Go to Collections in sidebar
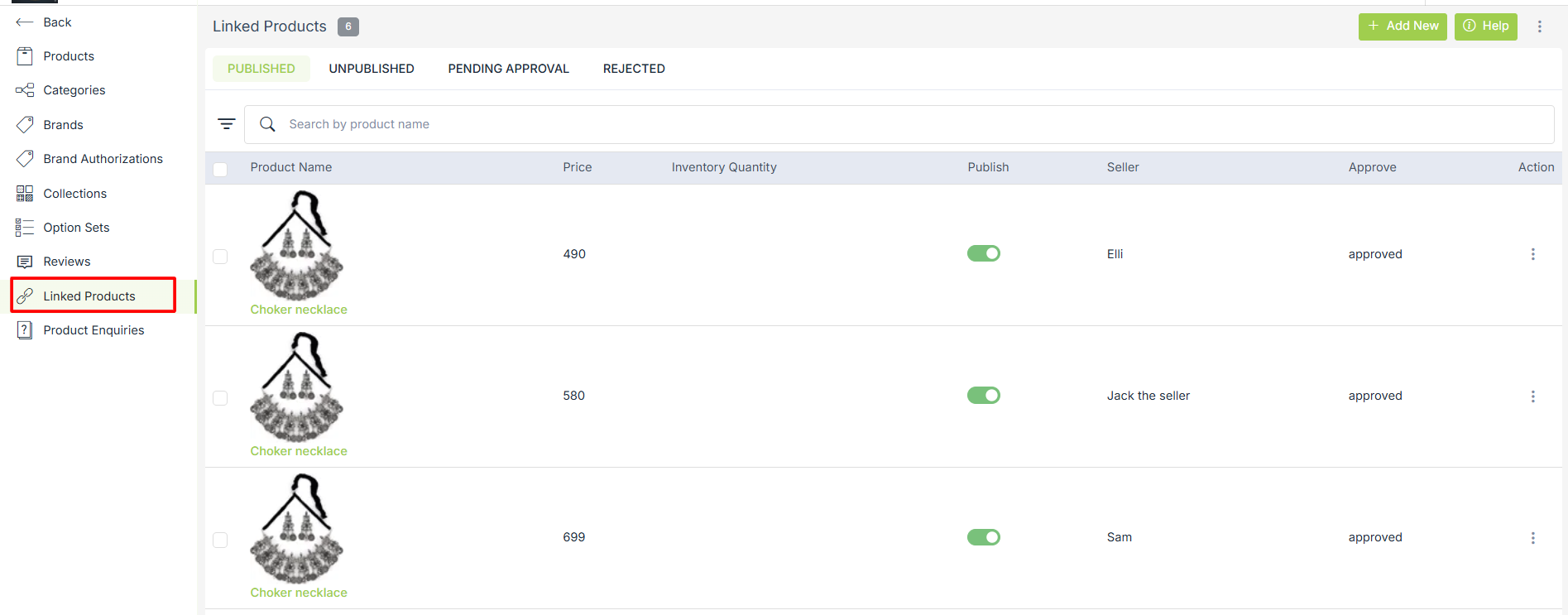Viewport: 1568px width, 615px height. point(74,194)
